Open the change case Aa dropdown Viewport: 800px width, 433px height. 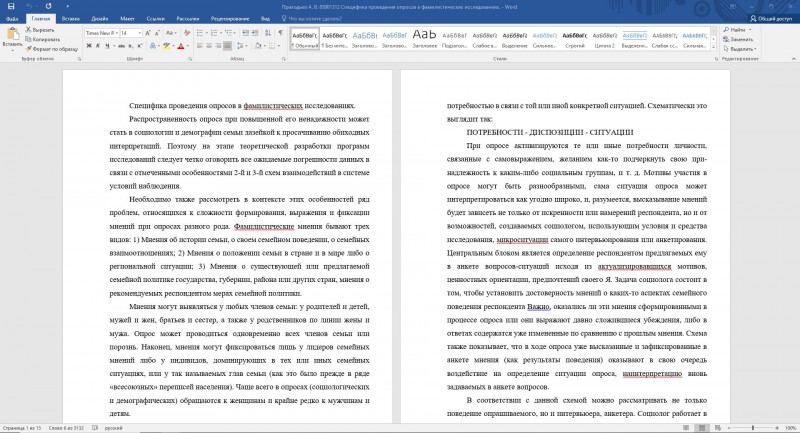[x=171, y=33]
